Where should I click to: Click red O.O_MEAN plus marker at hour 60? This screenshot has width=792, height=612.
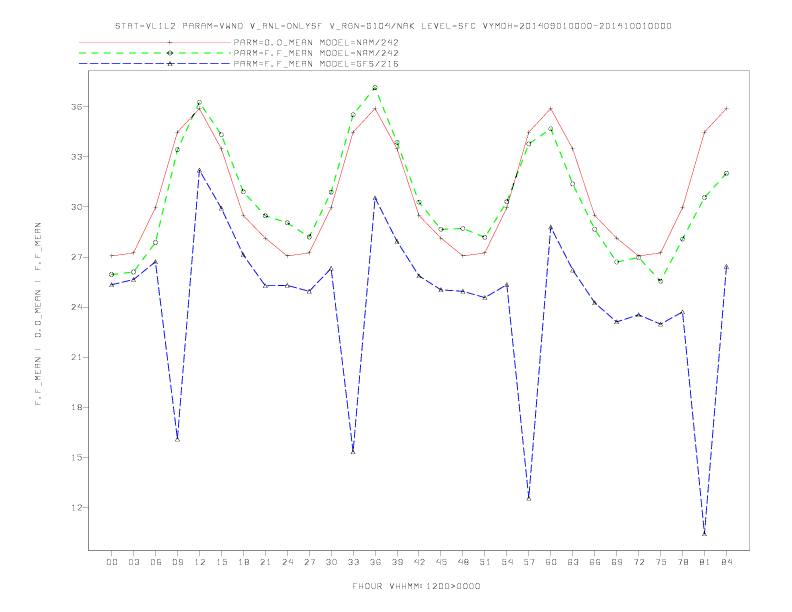pyautogui.click(x=551, y=109)
